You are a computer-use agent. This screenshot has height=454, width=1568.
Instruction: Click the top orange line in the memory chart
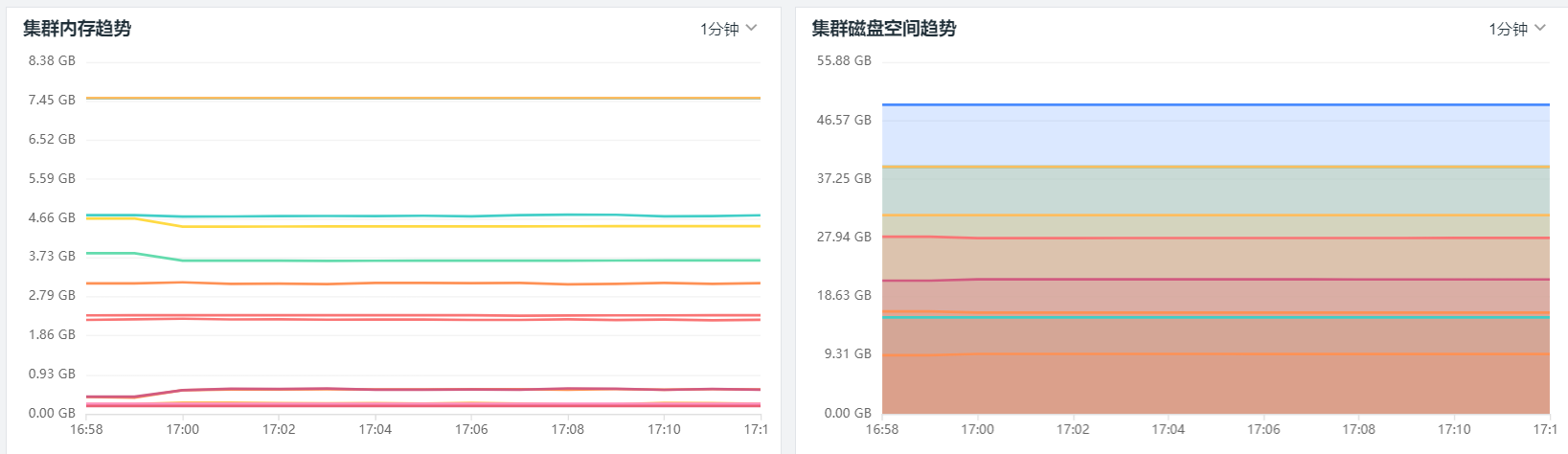[421, 98]
